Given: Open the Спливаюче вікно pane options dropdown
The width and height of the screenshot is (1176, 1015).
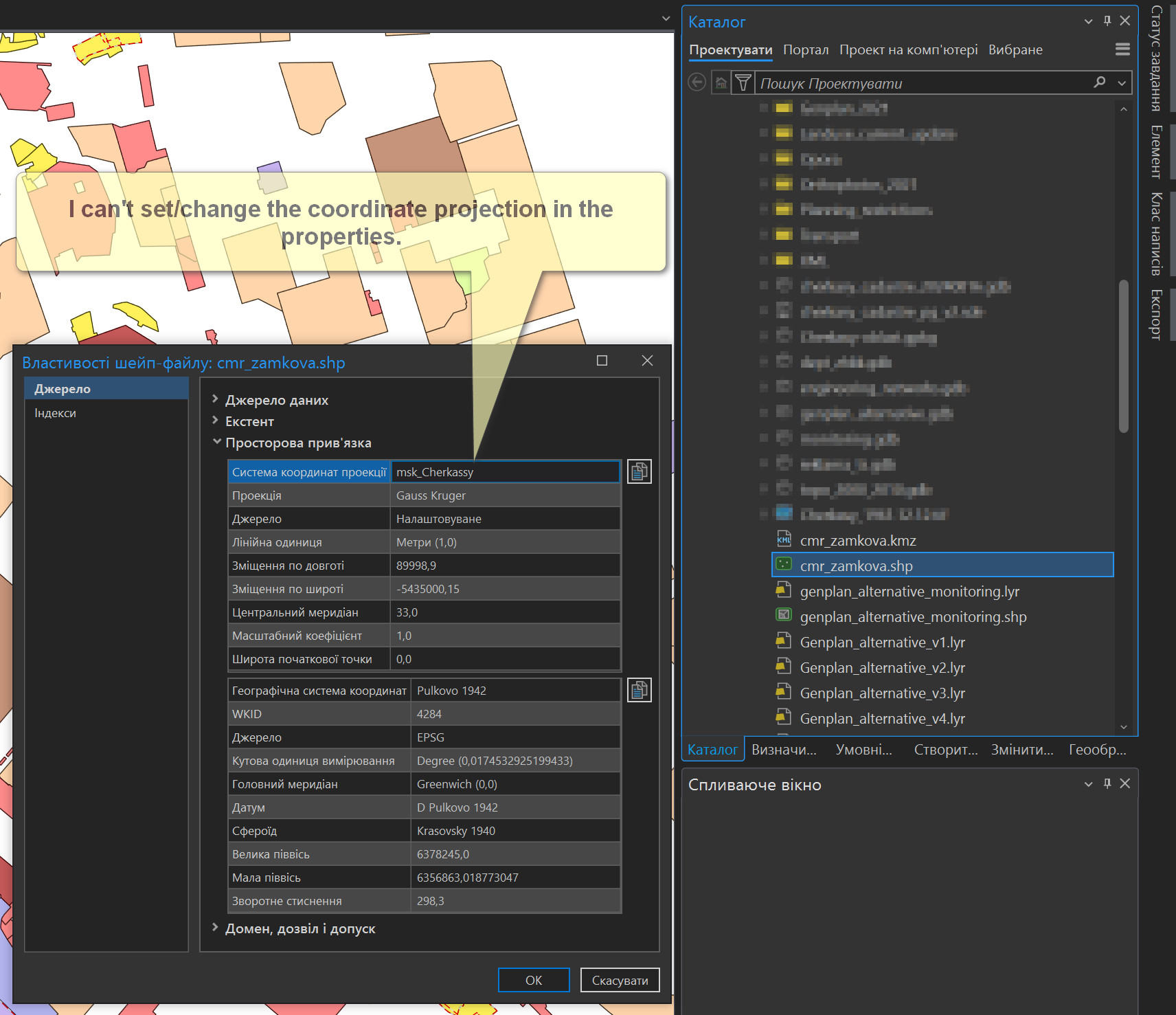Looking at the screenshot, I should pyautogui.click(x=1088, y=784).
